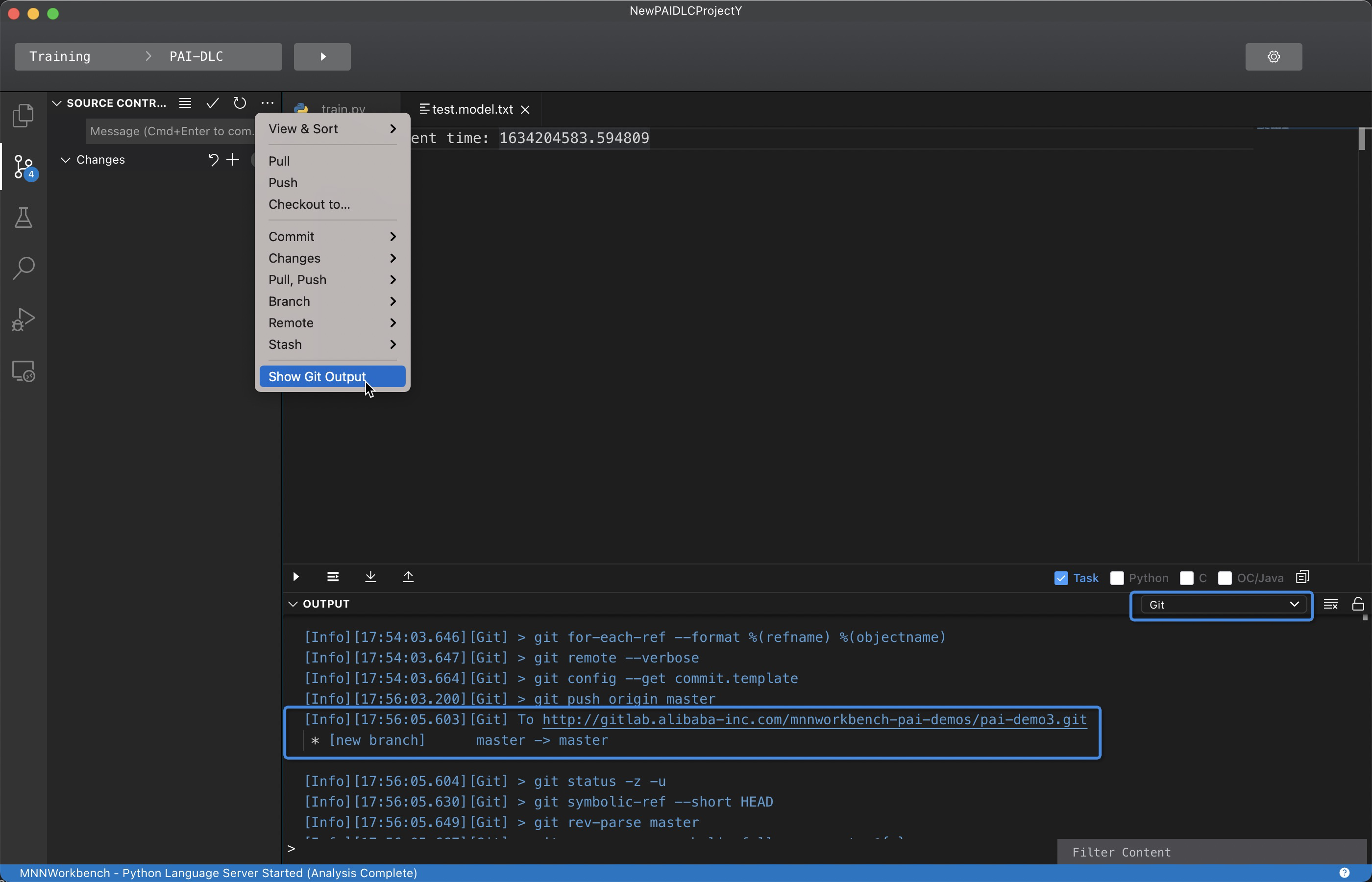Click the upload arrow icon in output toolbar
This screenshot has width=1372, height=882.
pos(408,577)
